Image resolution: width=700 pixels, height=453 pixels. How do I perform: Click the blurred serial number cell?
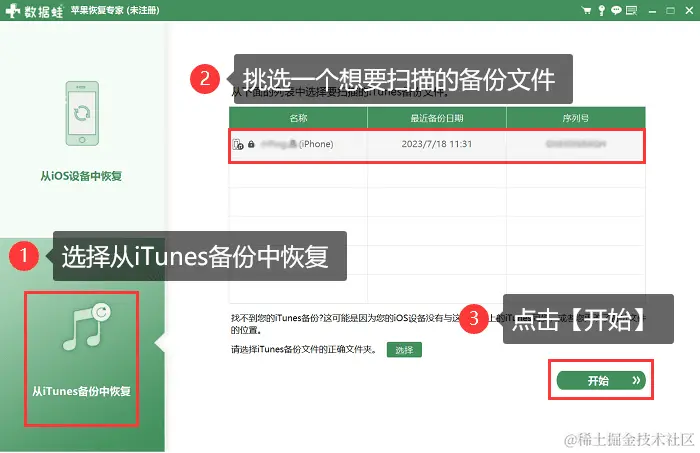(x=575, y=144)
